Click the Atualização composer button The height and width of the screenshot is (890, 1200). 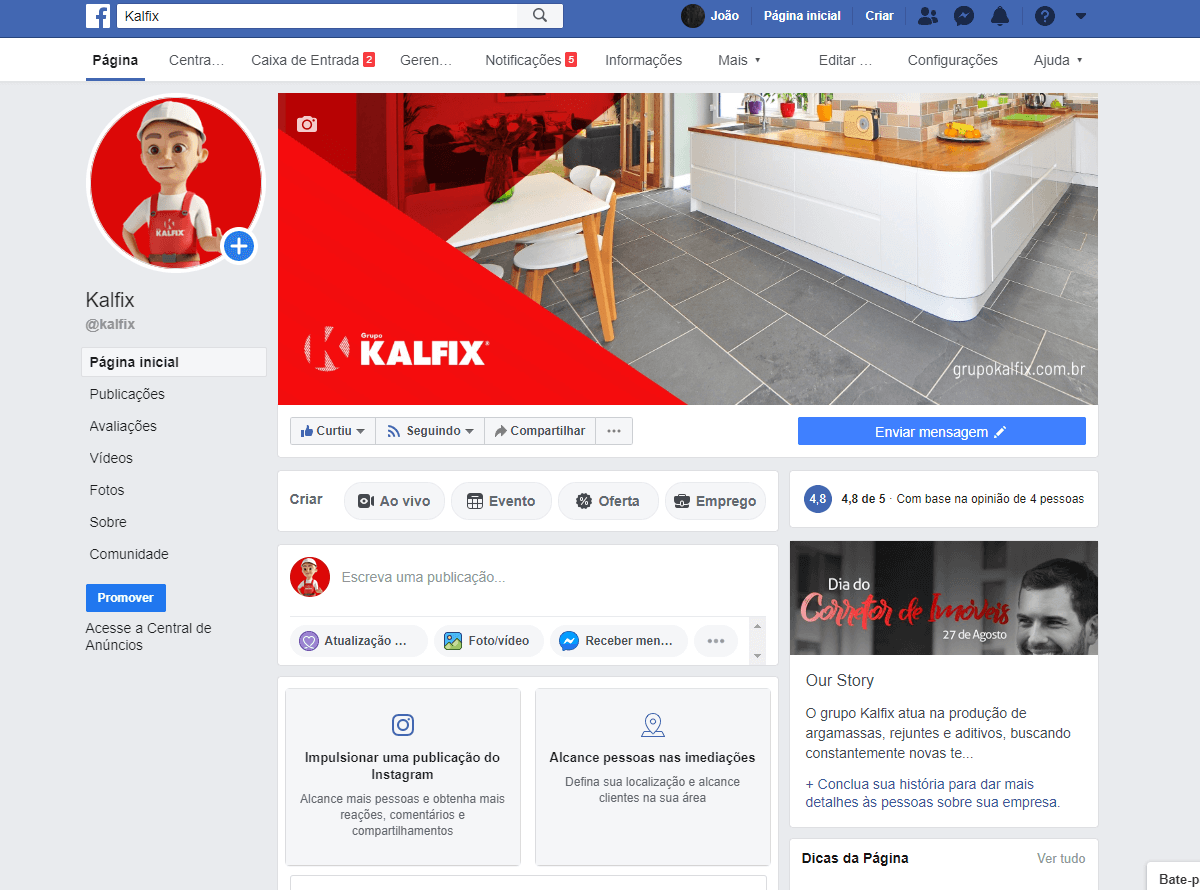[x=359, y=641]
